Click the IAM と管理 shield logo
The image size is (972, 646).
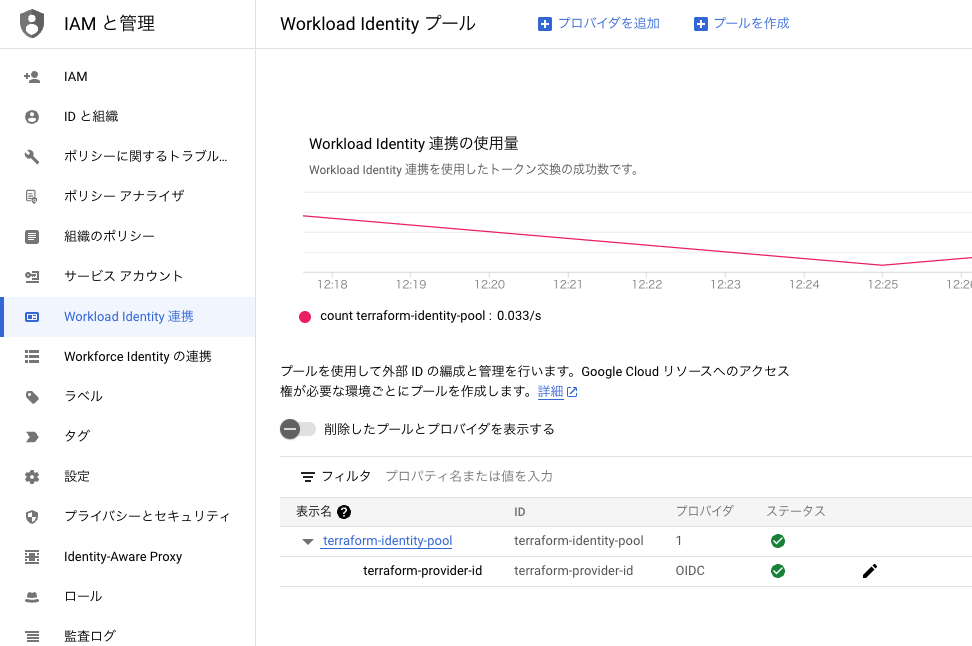click(32, 23)
